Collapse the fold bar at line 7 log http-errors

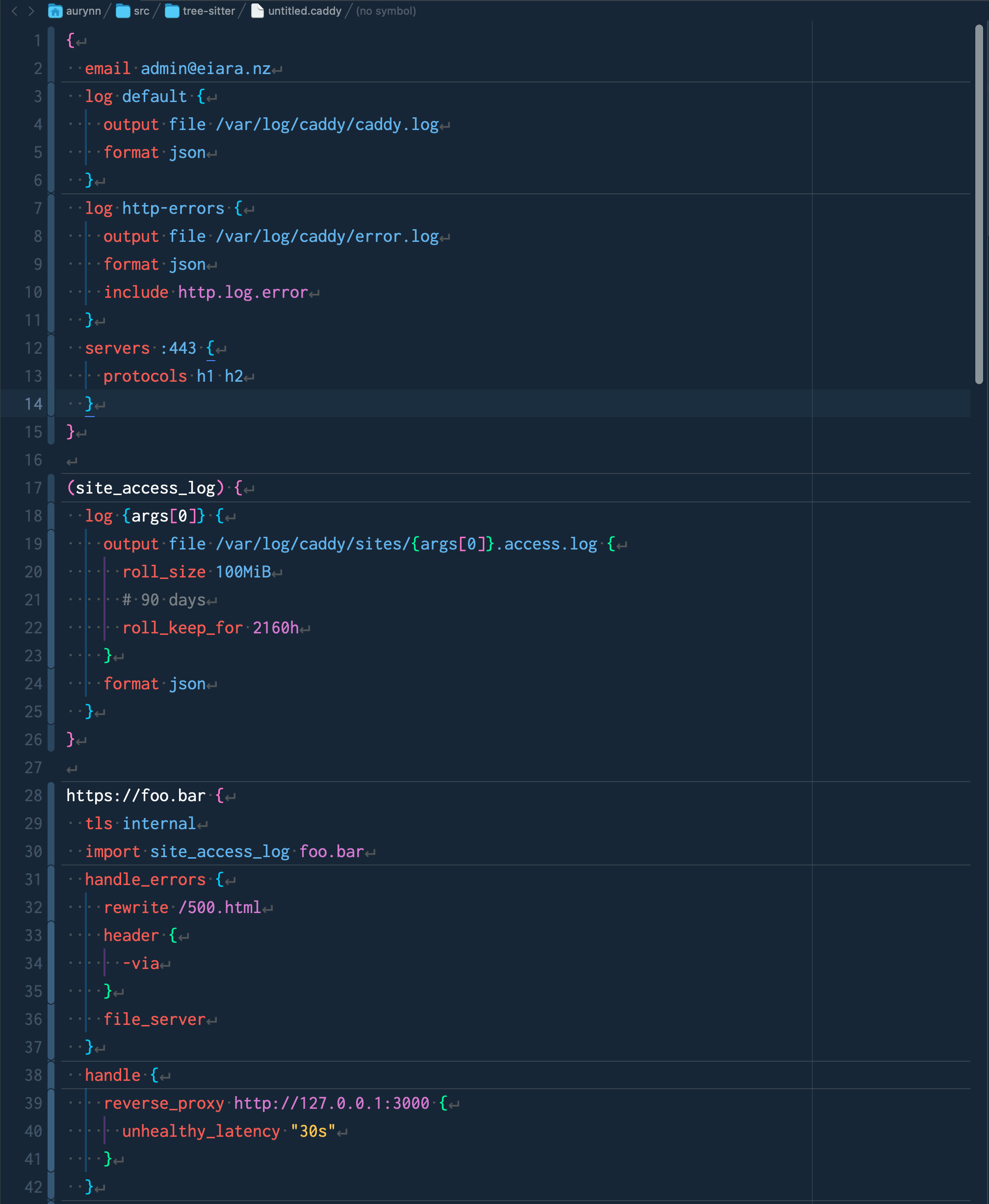pyautogui.click(x=52, y=264)
